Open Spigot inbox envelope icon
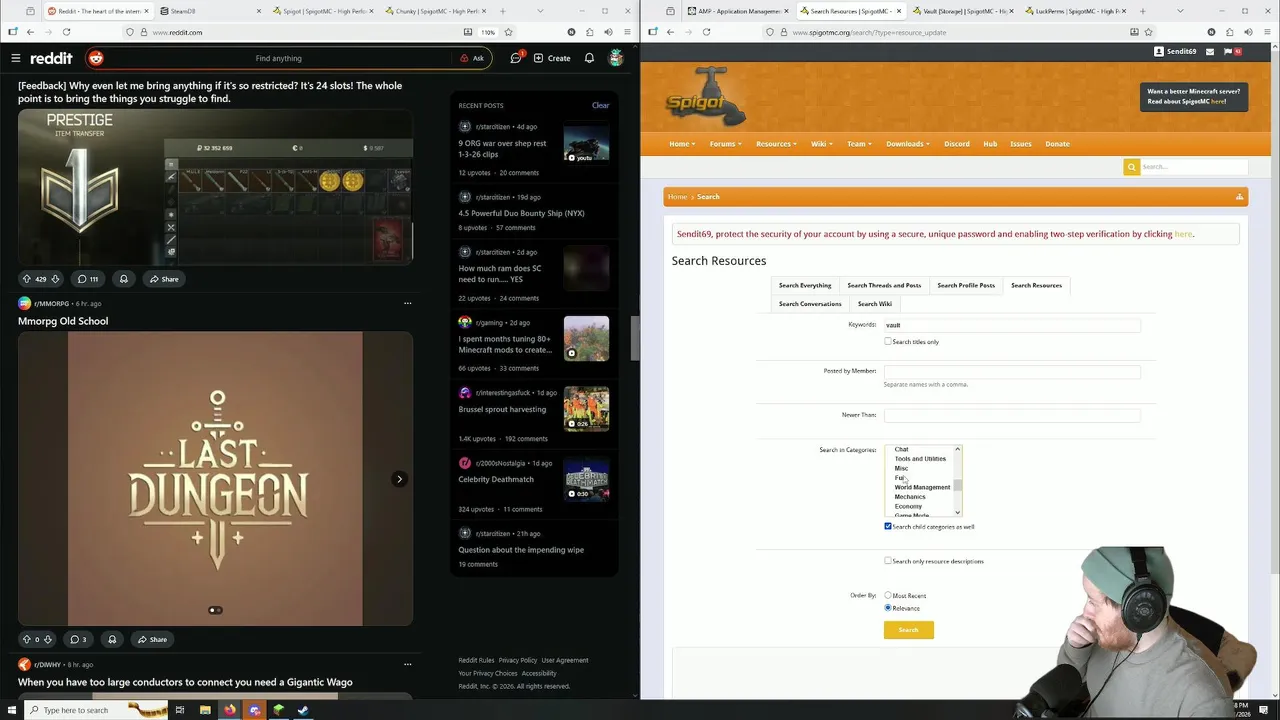The height and width of the screenshot is (720, 1280). coord(1209,51)
